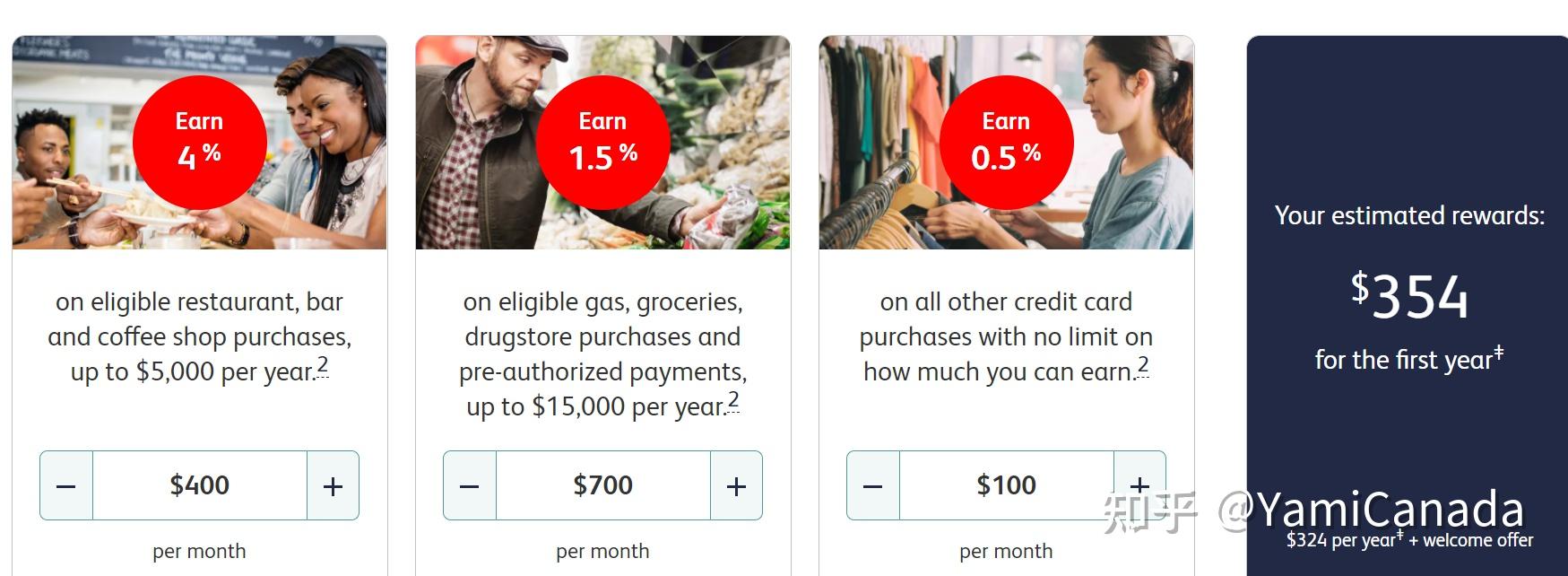Screen dimensions: 1568x576
Task: Increase the gas and groceries spending amount
Action: pyautogui.click(x=738, y=485)
